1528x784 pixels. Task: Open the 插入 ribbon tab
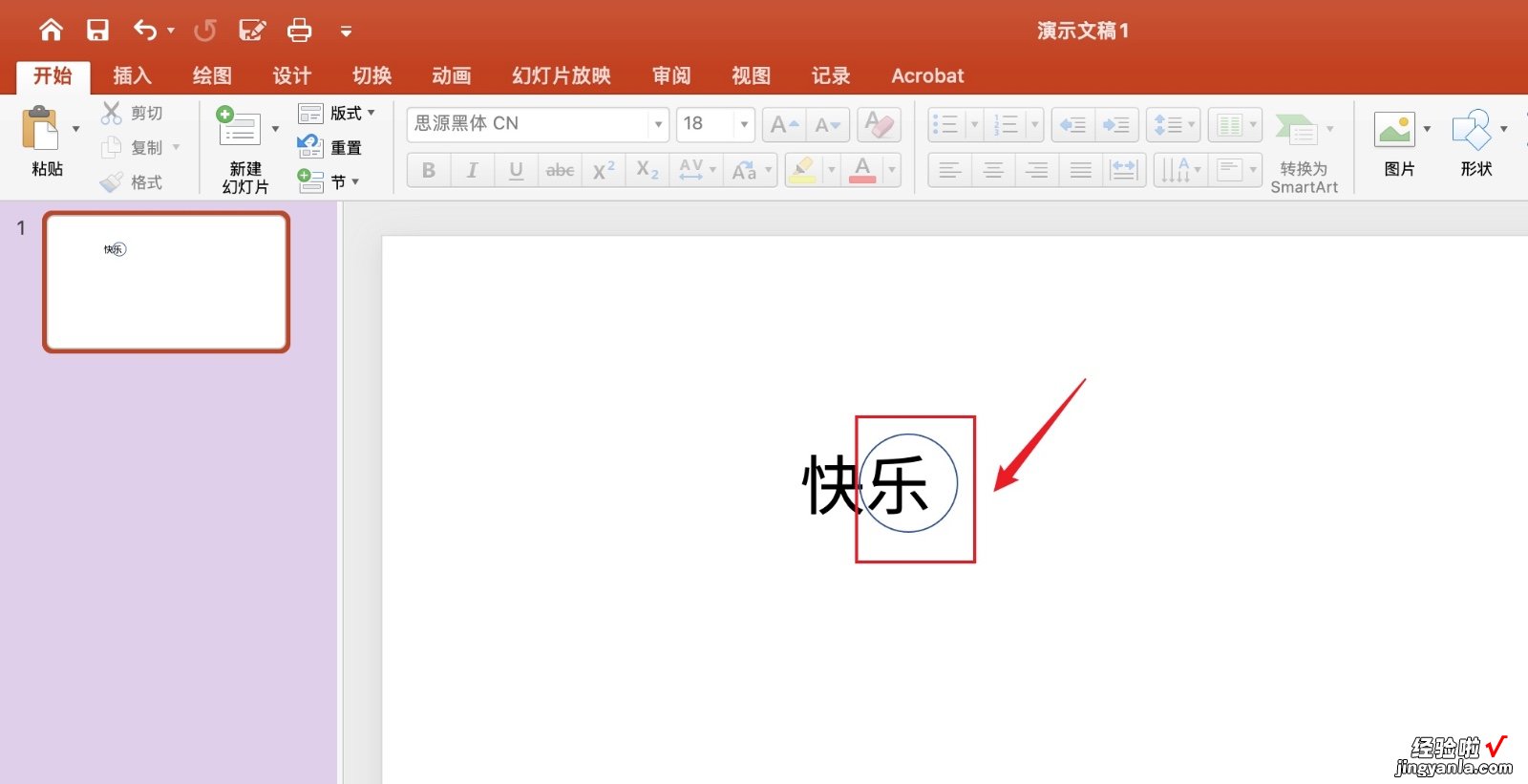point(132,75)
